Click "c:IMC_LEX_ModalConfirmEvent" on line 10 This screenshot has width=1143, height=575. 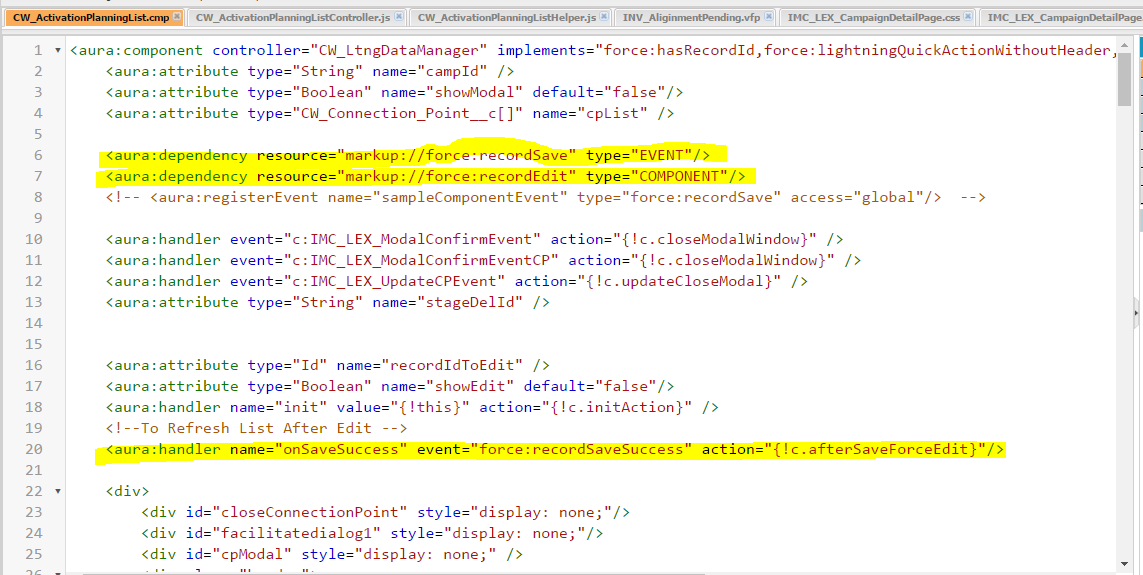(x=416, y=239)
